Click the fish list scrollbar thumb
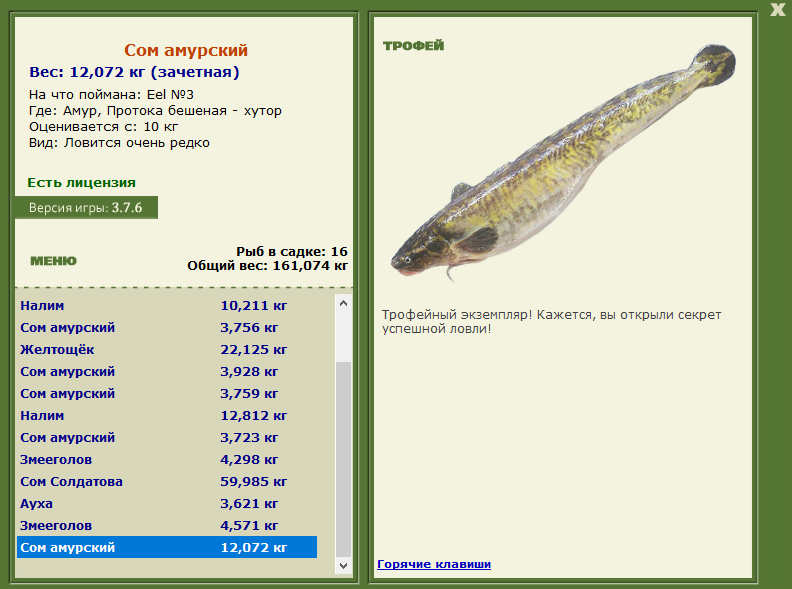The image size is (792, 589). coord(343,460)
